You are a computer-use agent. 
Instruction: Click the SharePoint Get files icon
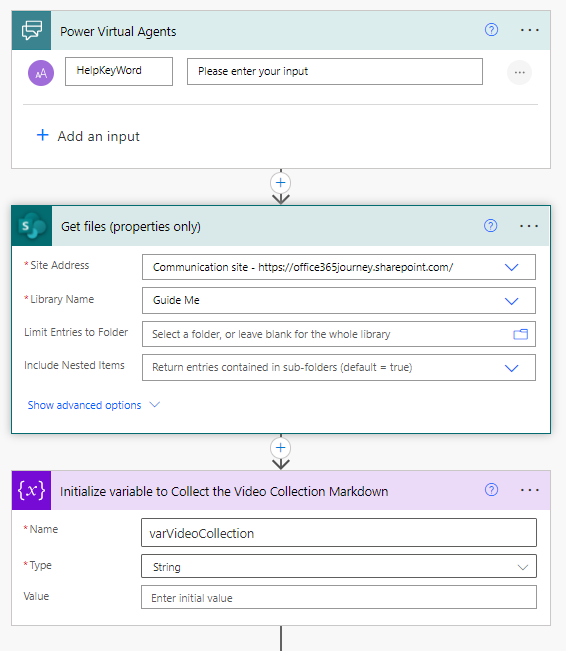[x=32, y=226]
